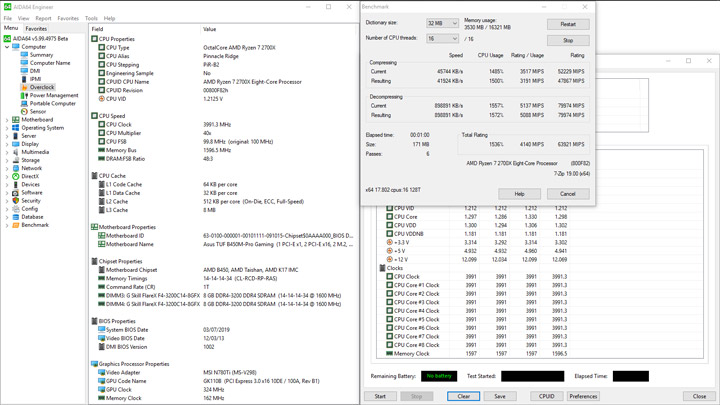Open the Motherboard category icon
The height and width of the screenshot is (405, 720).
[16, 120]
